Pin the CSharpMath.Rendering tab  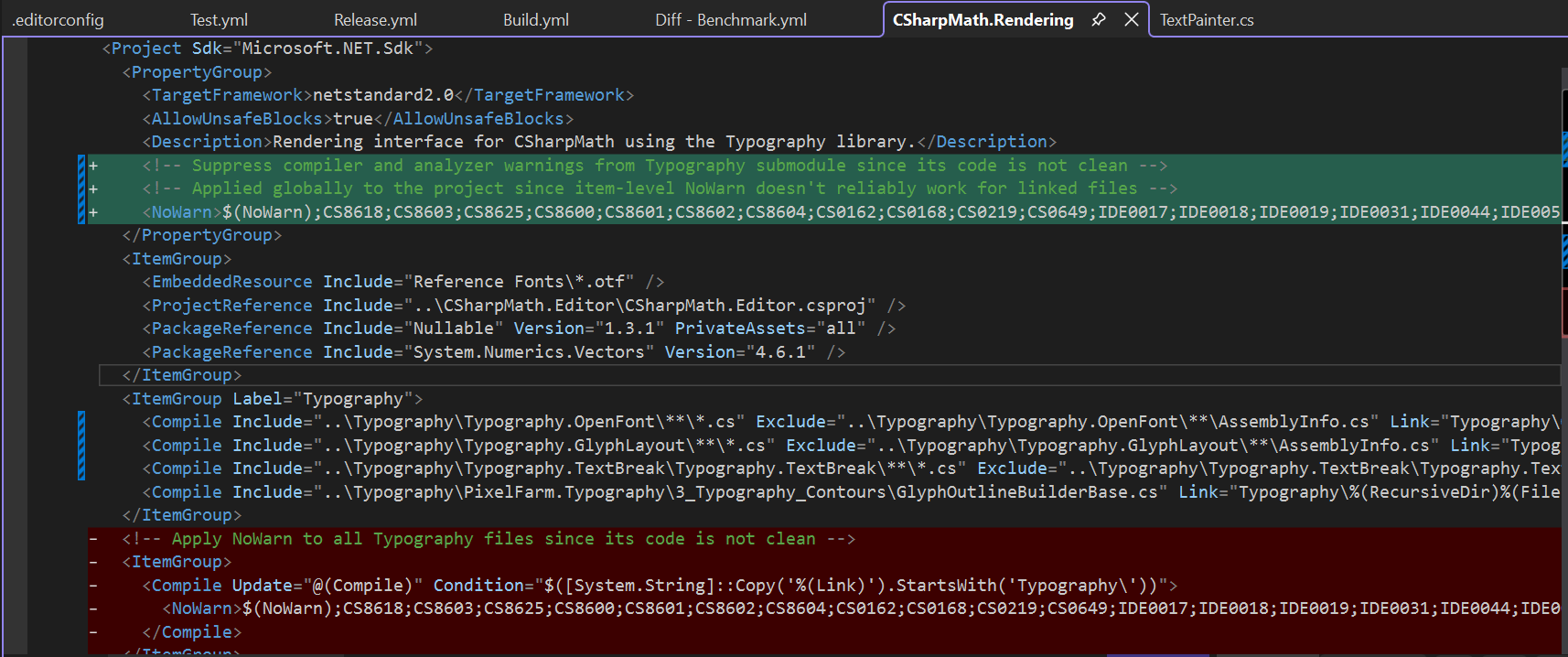click(x=1099, y=19)
